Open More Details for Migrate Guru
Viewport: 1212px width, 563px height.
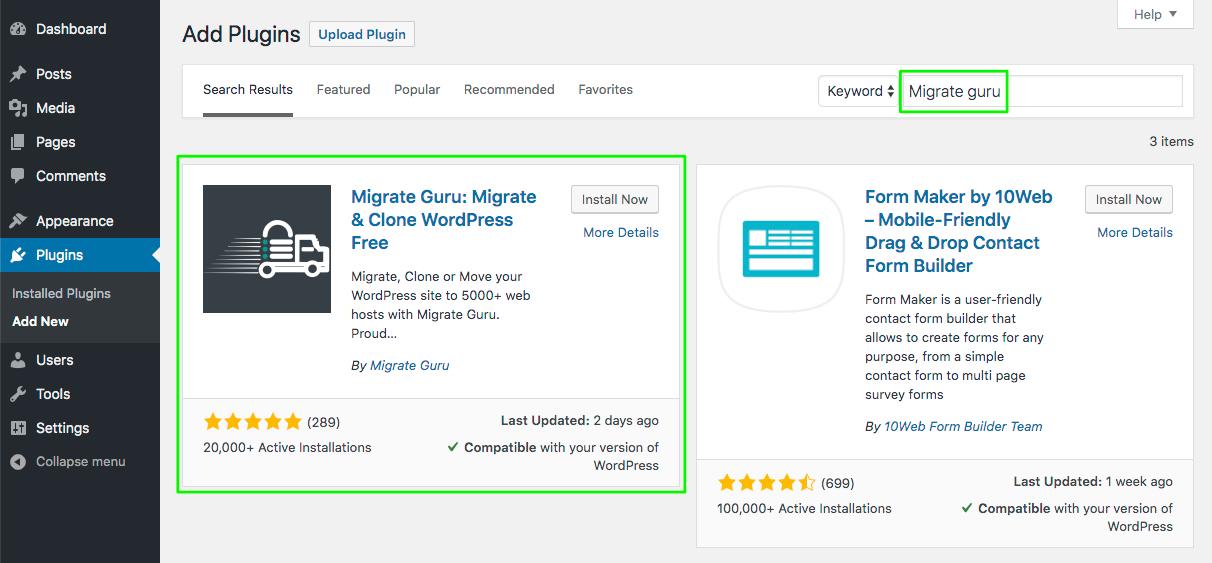pos(621,232)
